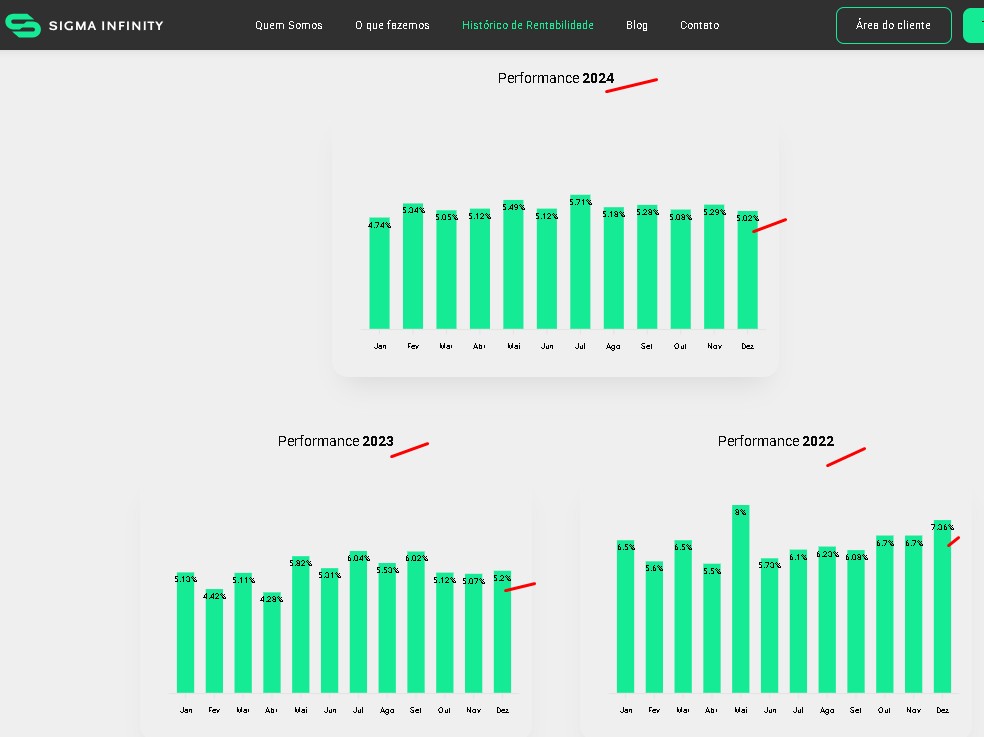Click the May 5.49% bar in 2024

point(513,267)
